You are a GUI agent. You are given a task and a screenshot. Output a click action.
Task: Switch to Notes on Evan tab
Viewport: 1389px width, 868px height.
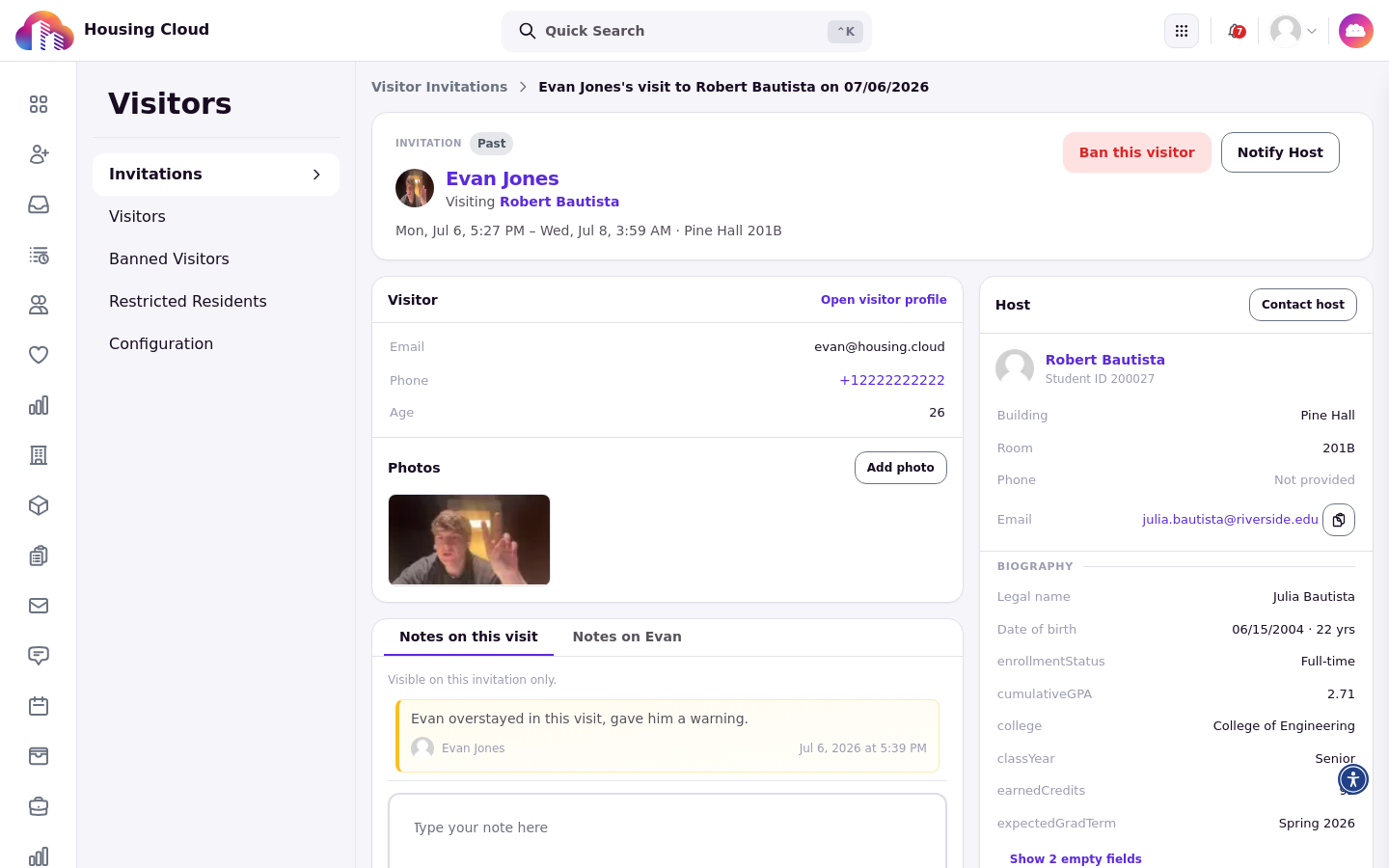[627, 637]
